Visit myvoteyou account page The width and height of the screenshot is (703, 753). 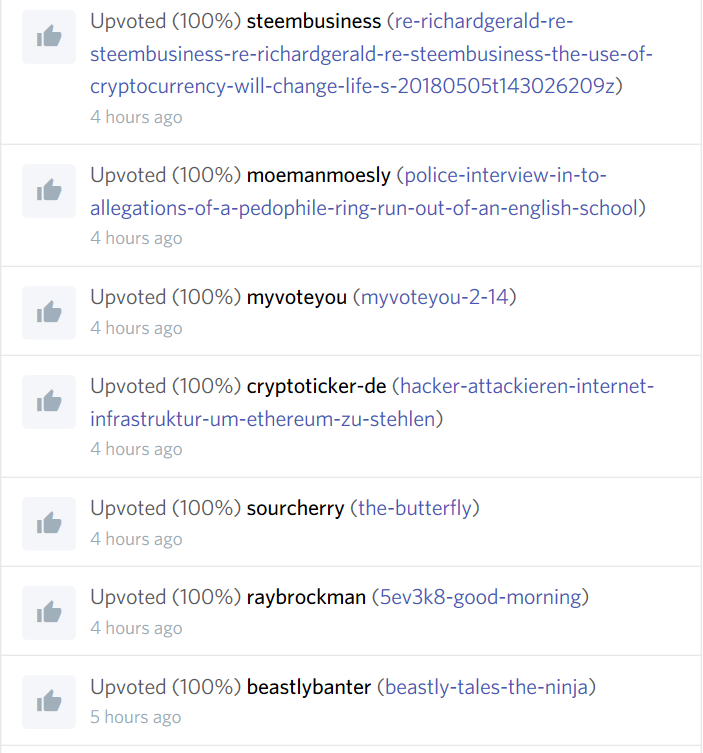296,297
